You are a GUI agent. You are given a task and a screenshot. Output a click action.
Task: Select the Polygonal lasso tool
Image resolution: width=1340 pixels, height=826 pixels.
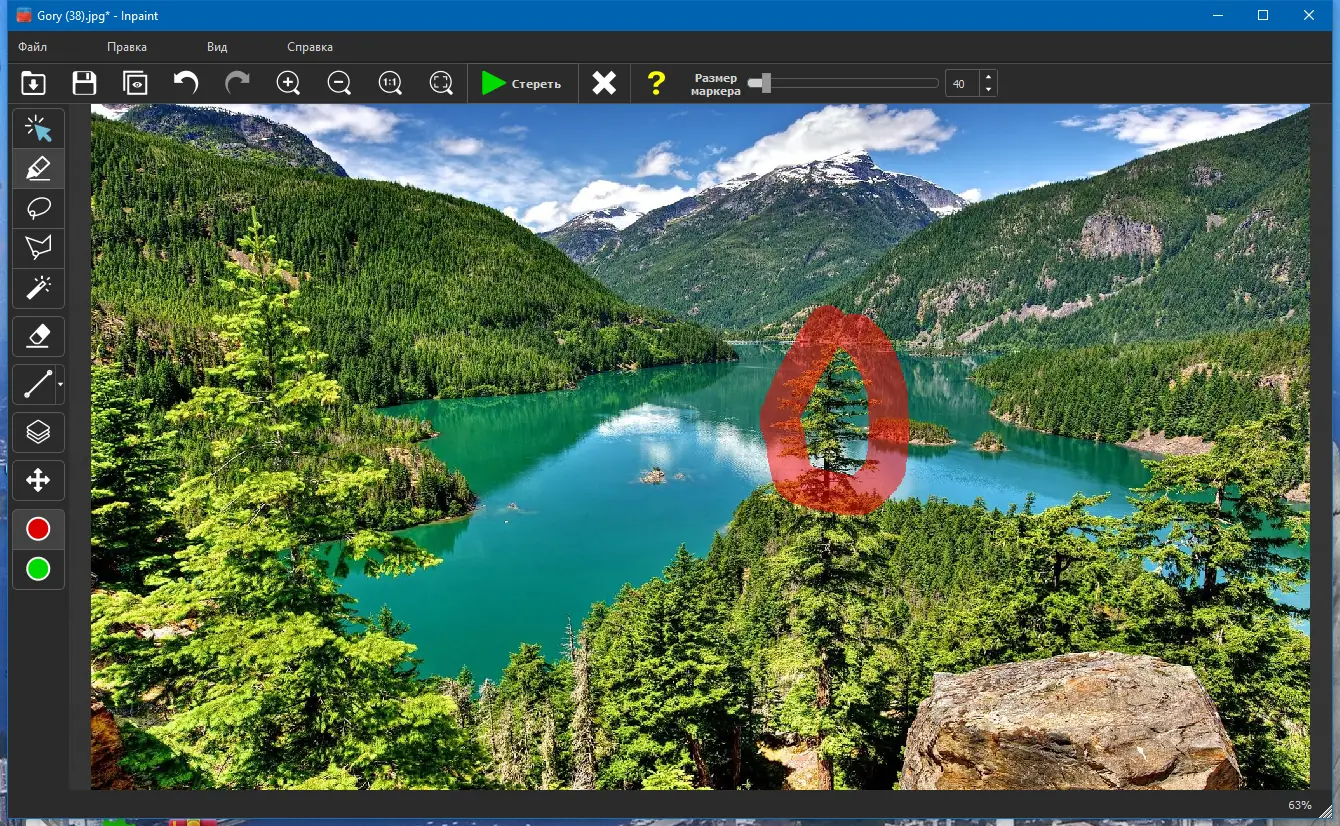tap(38, 247)
